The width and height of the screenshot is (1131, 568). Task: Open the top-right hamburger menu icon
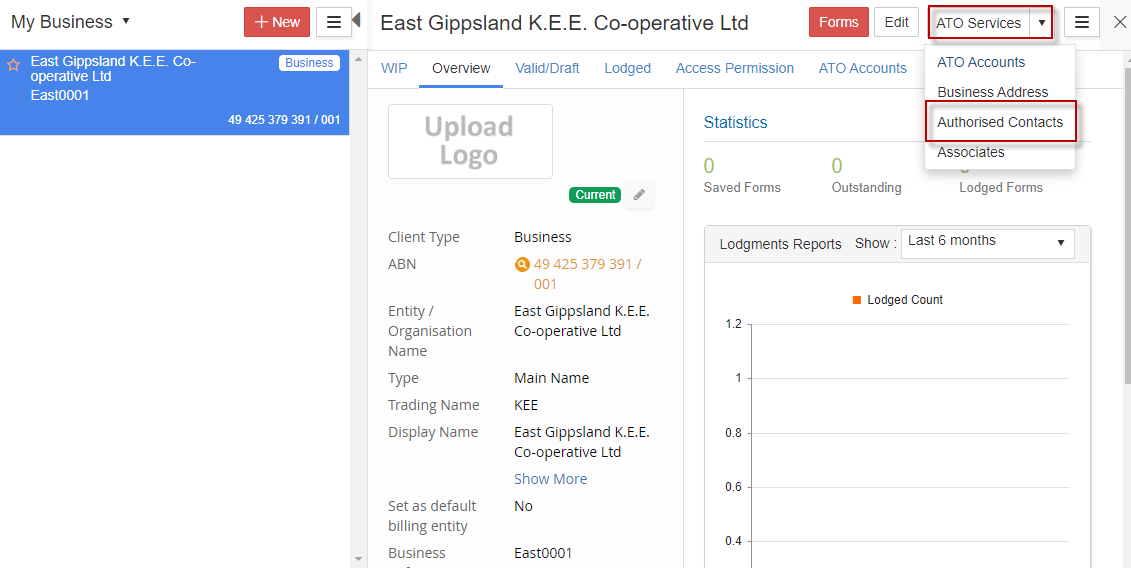pos(1081,22)
